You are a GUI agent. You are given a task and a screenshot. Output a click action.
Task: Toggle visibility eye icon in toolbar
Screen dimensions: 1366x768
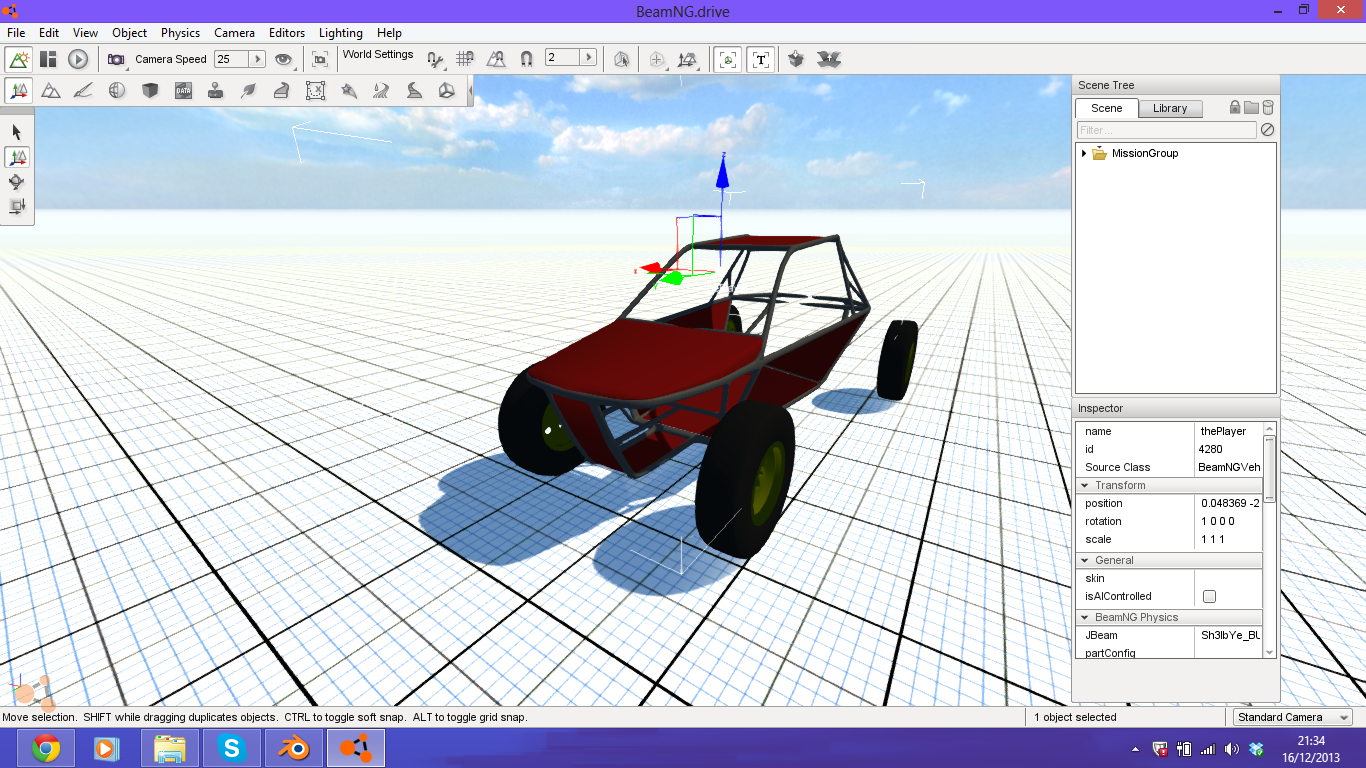coord(284,59)
